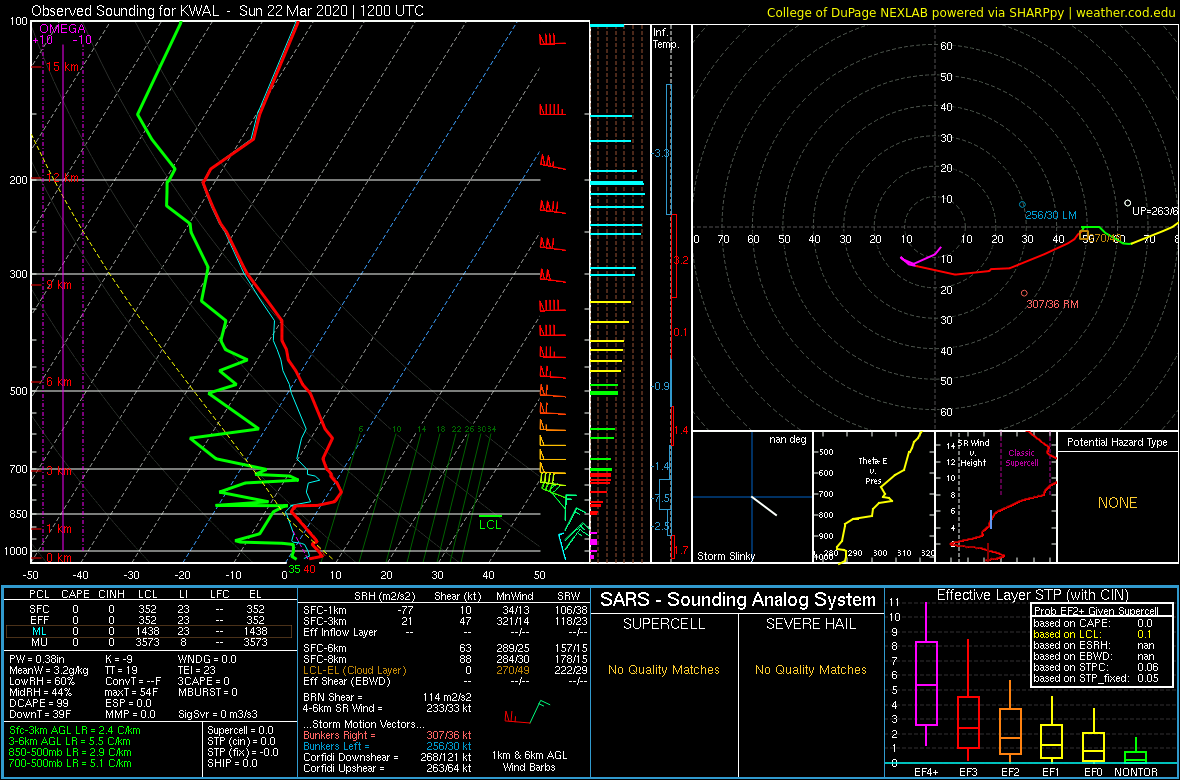The width and height of the screenshot is (1180, 780).
Task: Click the Potential Hazard Type header
Action: [1117, 442]
